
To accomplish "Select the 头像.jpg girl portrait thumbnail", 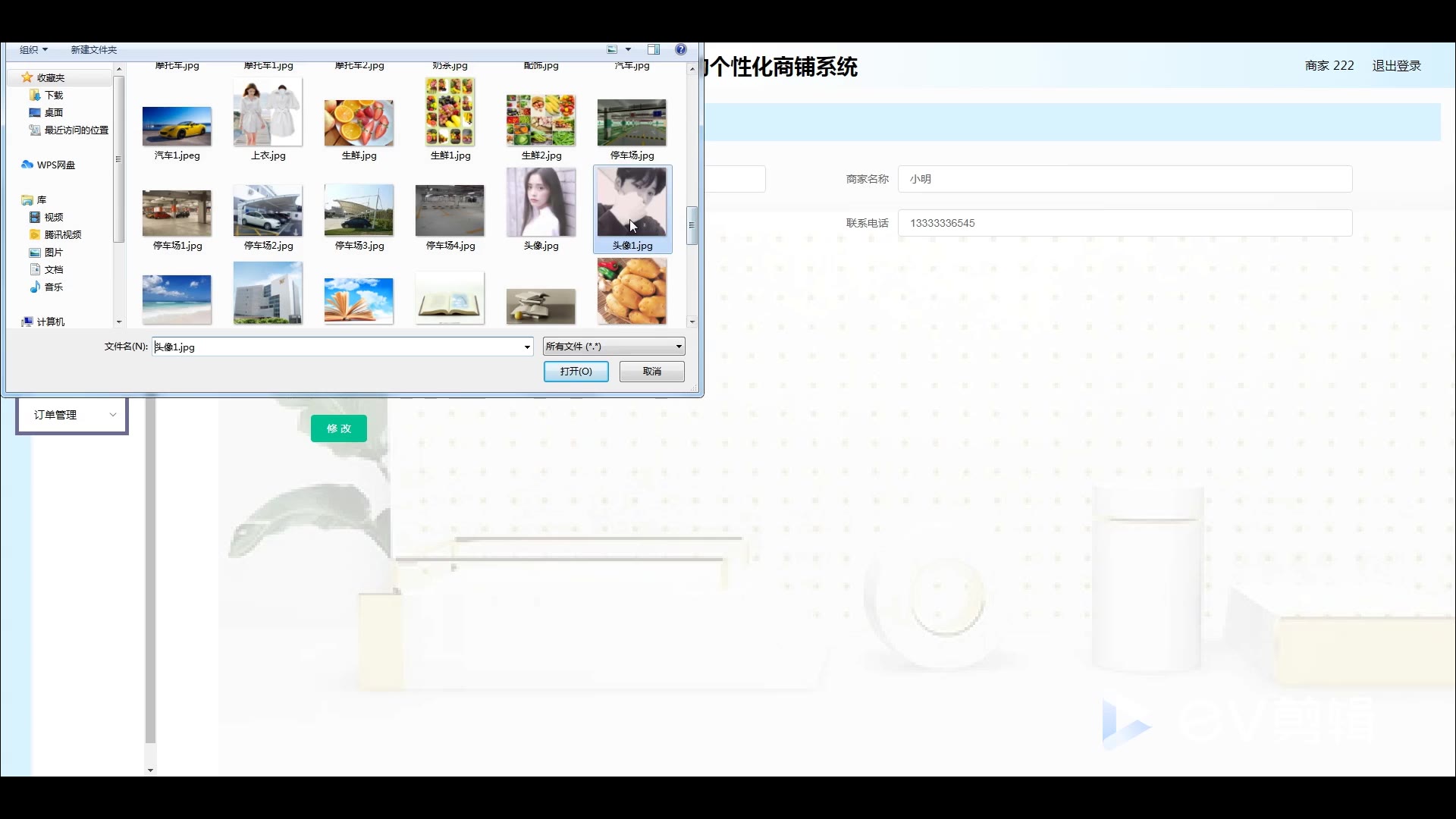I will [541, 203].
